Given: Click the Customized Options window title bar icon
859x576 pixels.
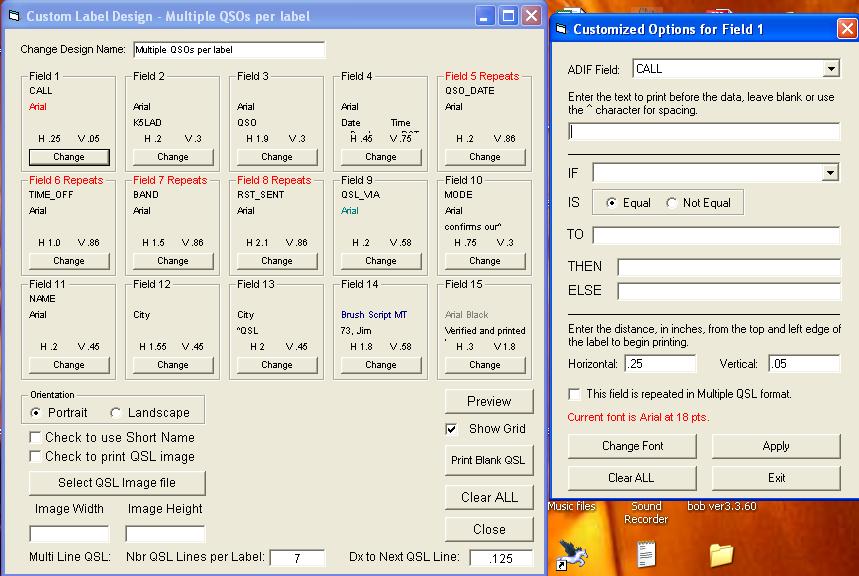Looking at the screenshot, I should 561,29.
